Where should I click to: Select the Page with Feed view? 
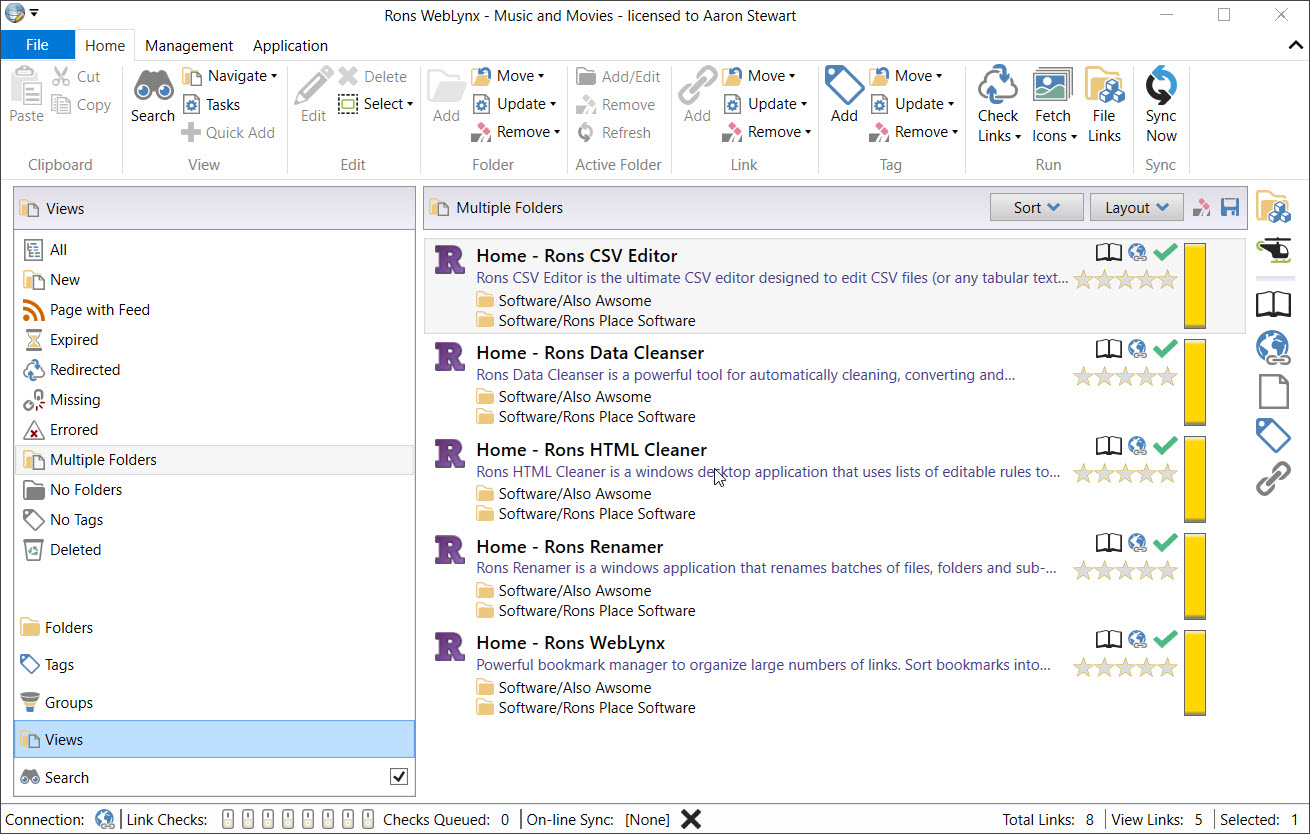[x=214, y=310]
